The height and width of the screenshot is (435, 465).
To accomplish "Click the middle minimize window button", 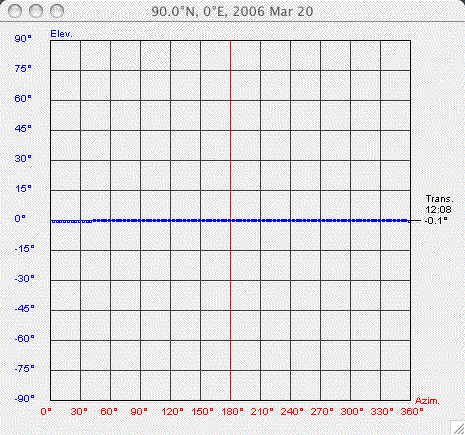I will click(36, 11).
